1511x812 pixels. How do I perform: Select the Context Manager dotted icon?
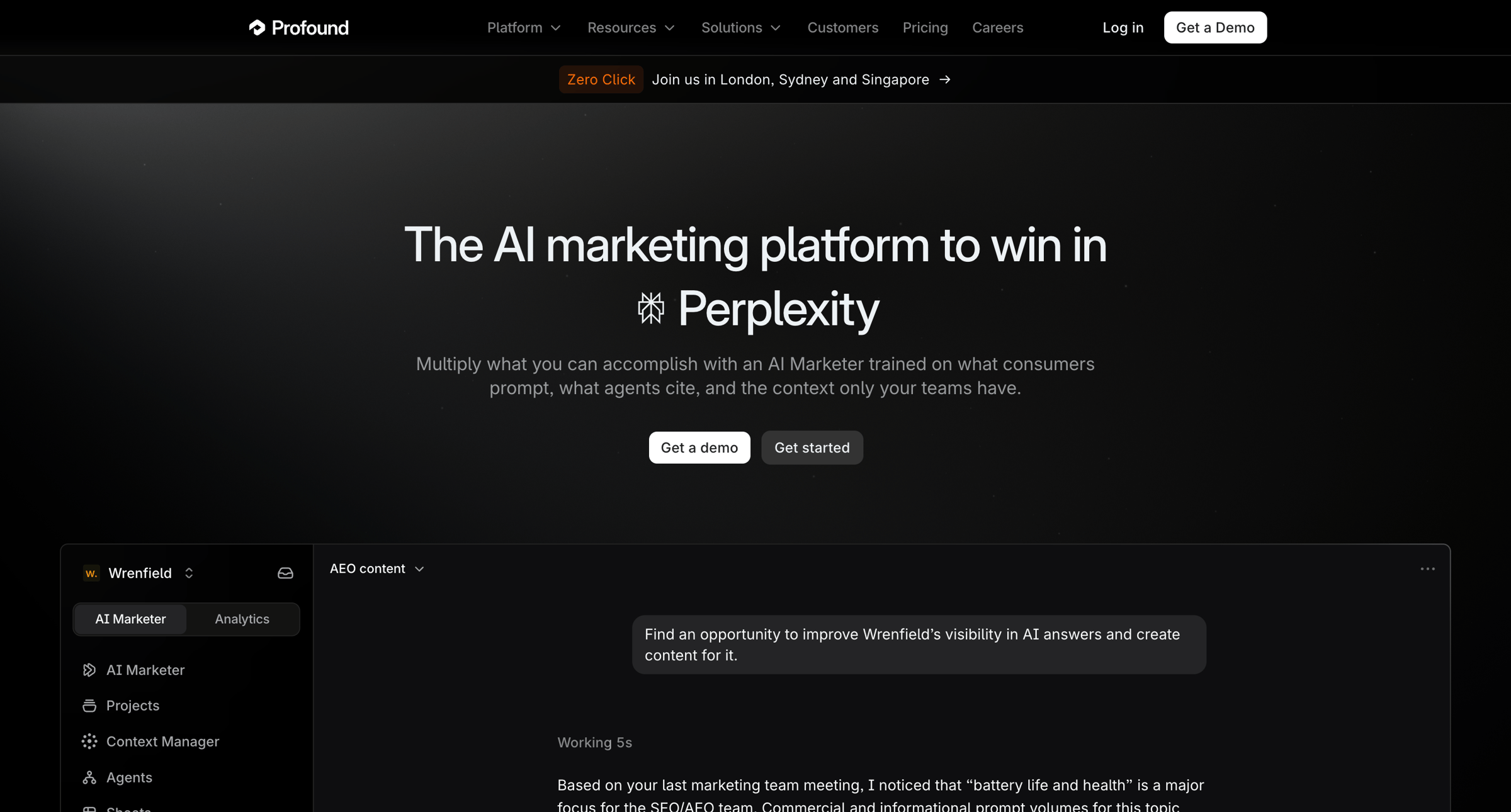point(89,742)
